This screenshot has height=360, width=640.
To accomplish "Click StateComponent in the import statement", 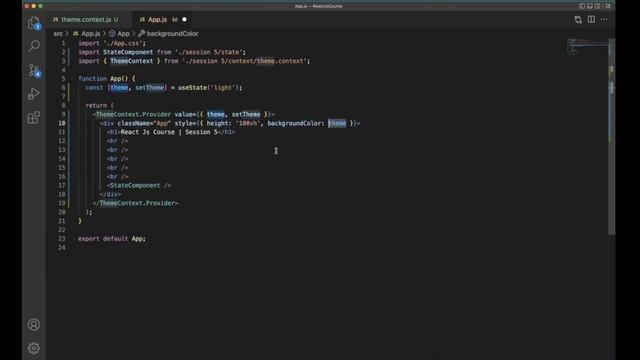I will pyautogui.click(x=128, y=52).
